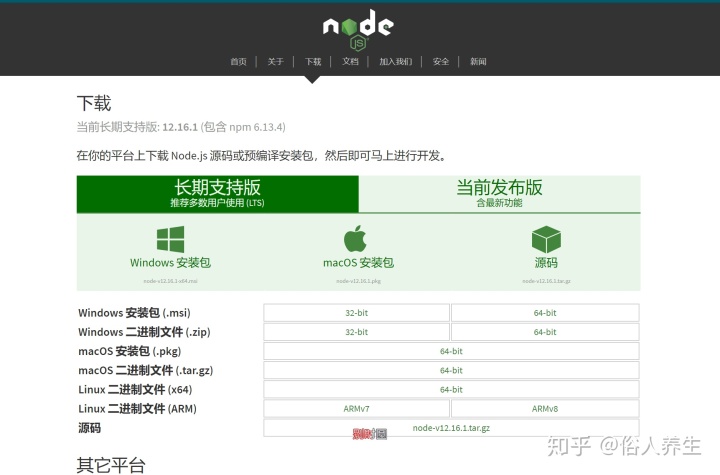Download 32-bit Windows 安装包 (.msi)
This screenshot has height=475, width=720.
click(356, 313)
